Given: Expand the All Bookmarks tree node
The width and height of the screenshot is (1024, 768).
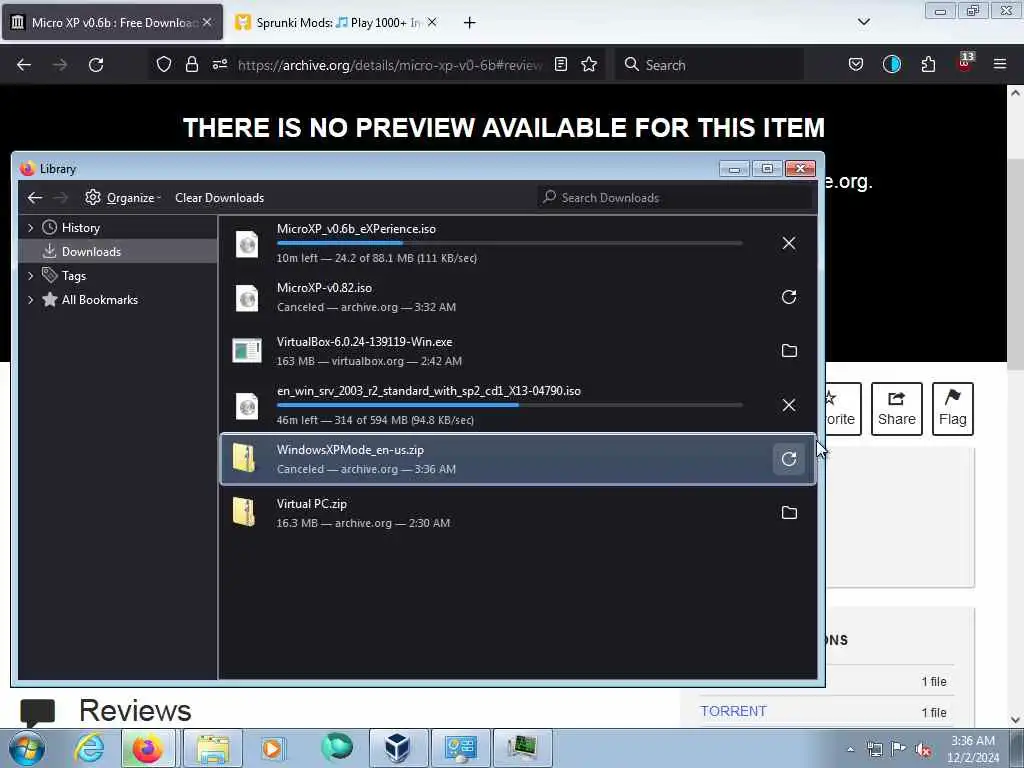Looking at the screenshot, I should tap(31, 300).
